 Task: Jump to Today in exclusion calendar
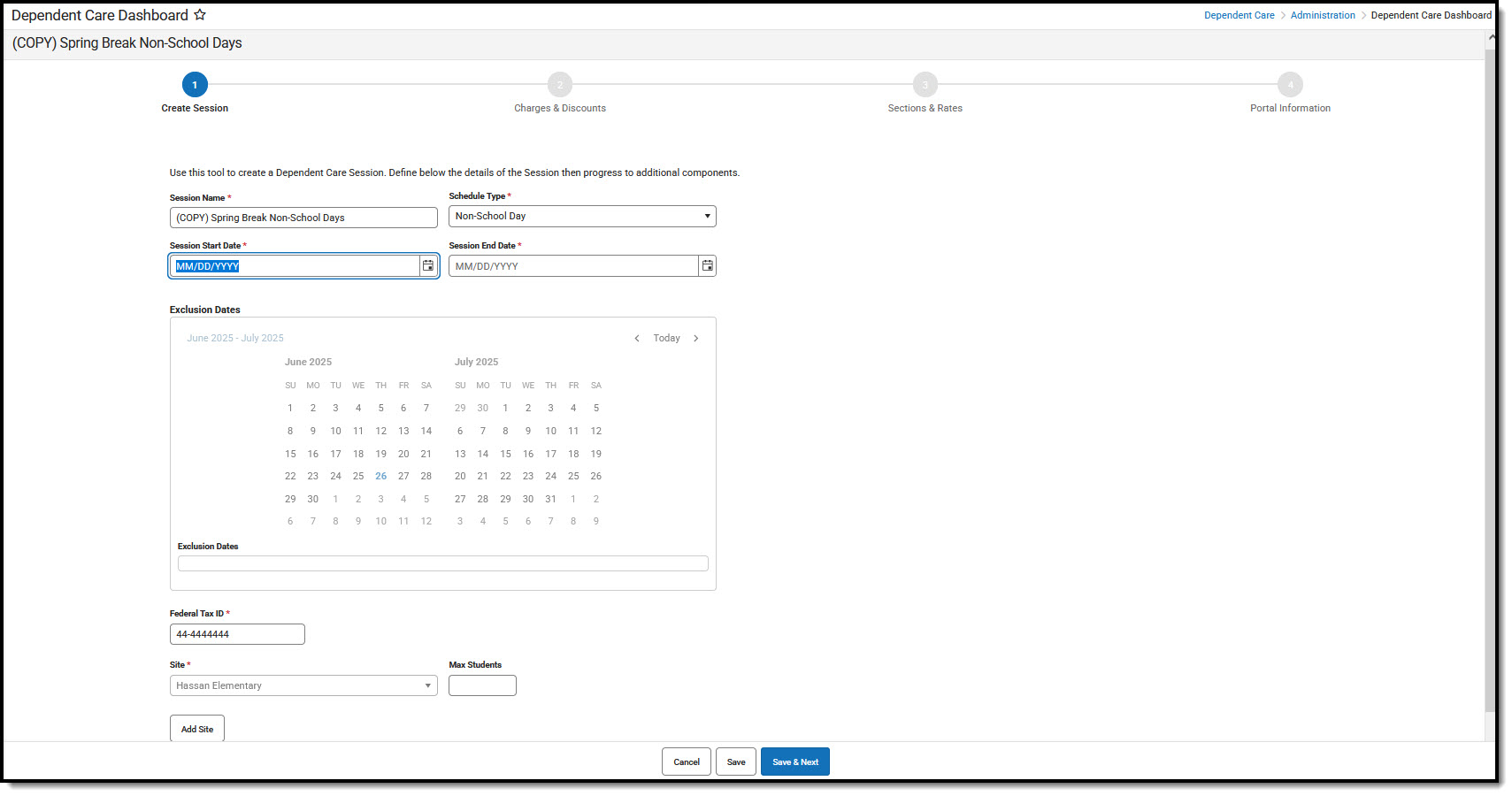667,338
